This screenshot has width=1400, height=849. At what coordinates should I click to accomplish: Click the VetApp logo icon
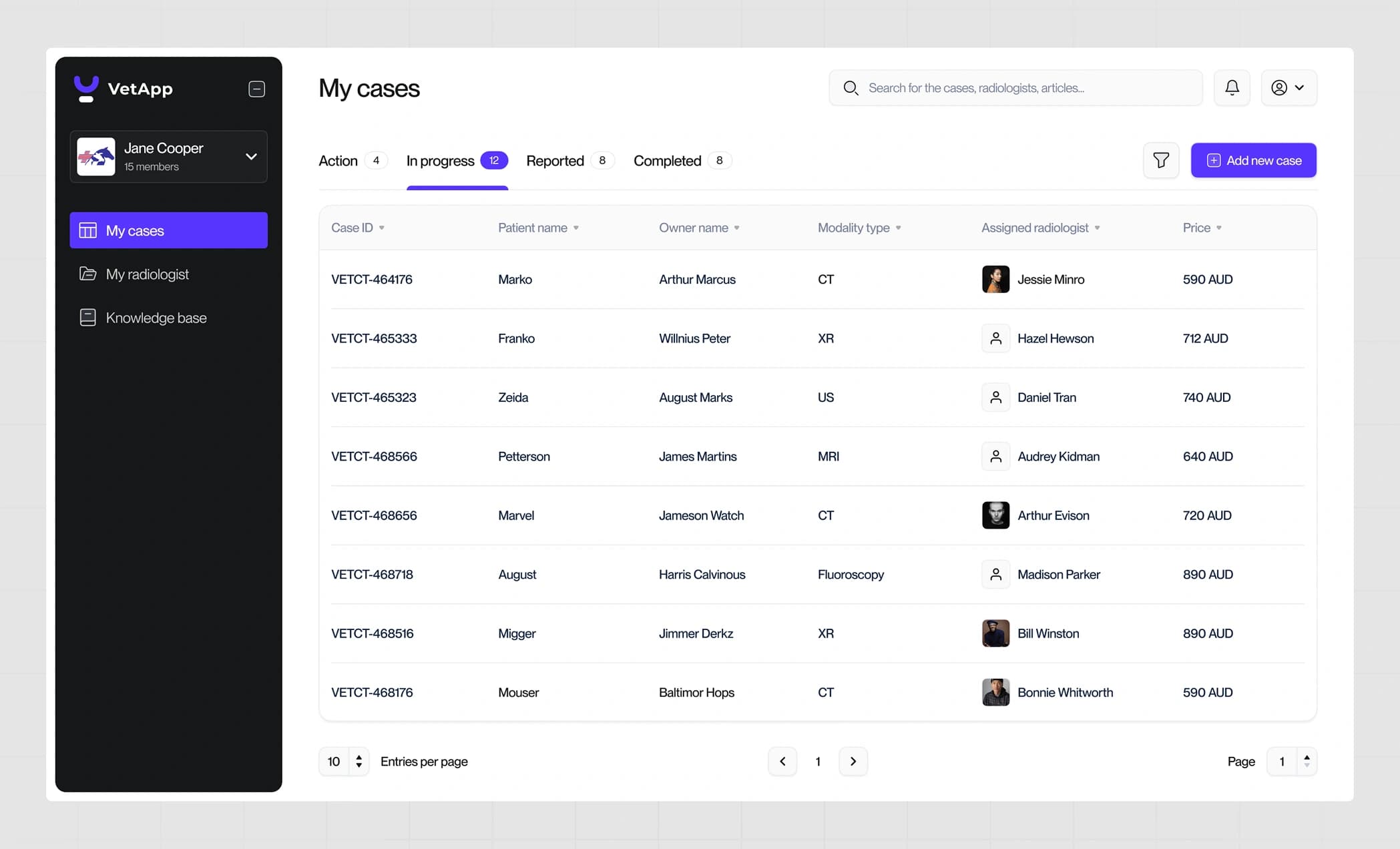(86, 88)
